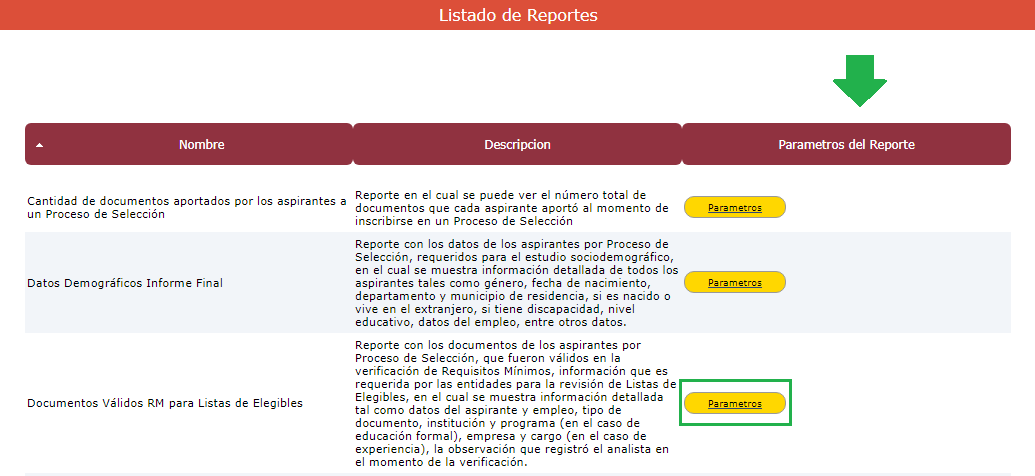Select the Descripcion column header
The width and height of the screenshot is (1035, 476).
pyautogui.click(x=517, y=145)
